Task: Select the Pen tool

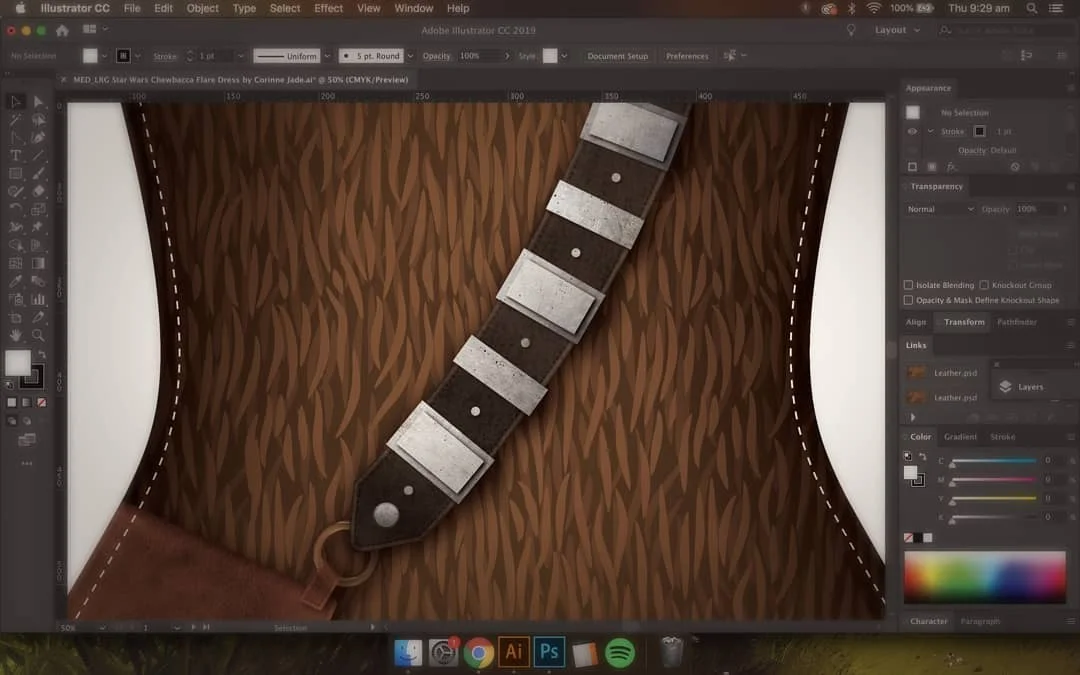Action: (16, 138)
